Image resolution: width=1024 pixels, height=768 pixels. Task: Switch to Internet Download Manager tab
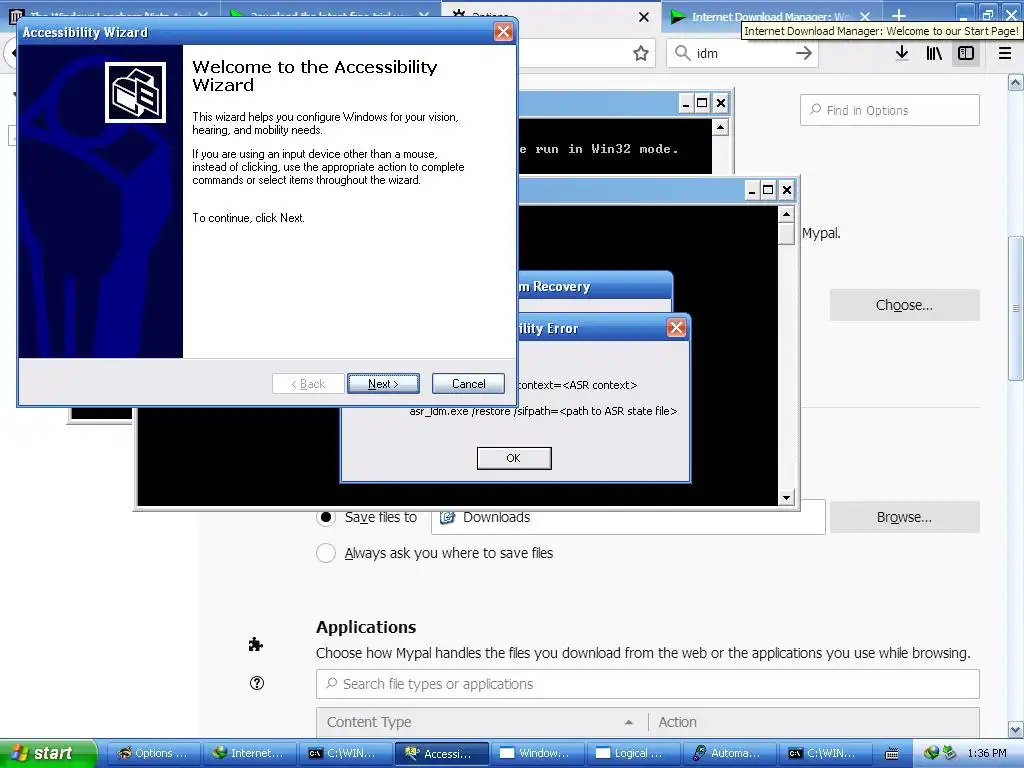coord(762,16)
